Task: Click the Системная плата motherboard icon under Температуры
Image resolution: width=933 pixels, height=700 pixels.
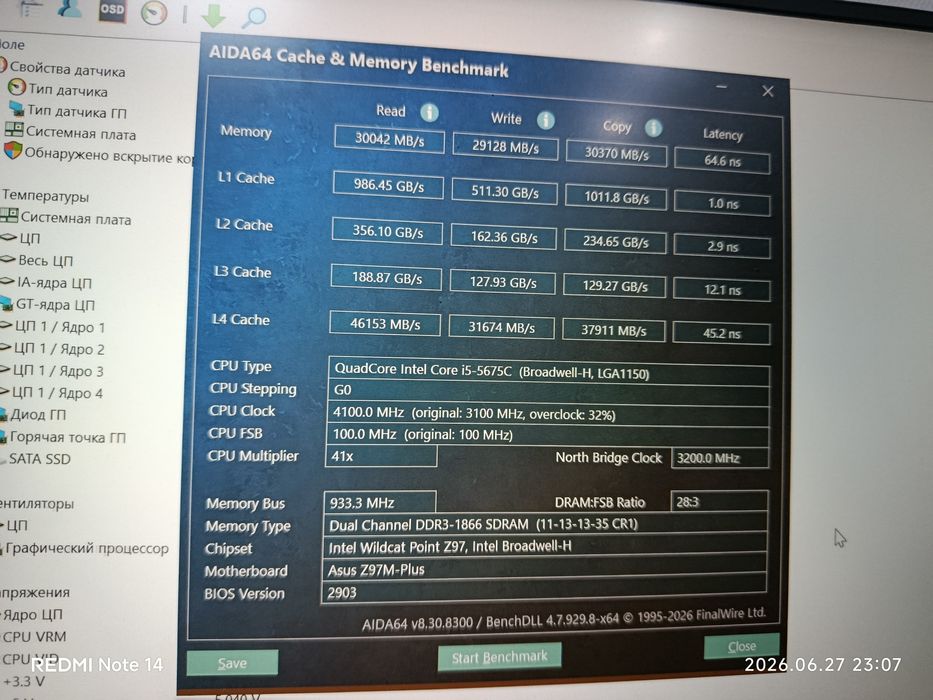Action: [x=10, y=215]
